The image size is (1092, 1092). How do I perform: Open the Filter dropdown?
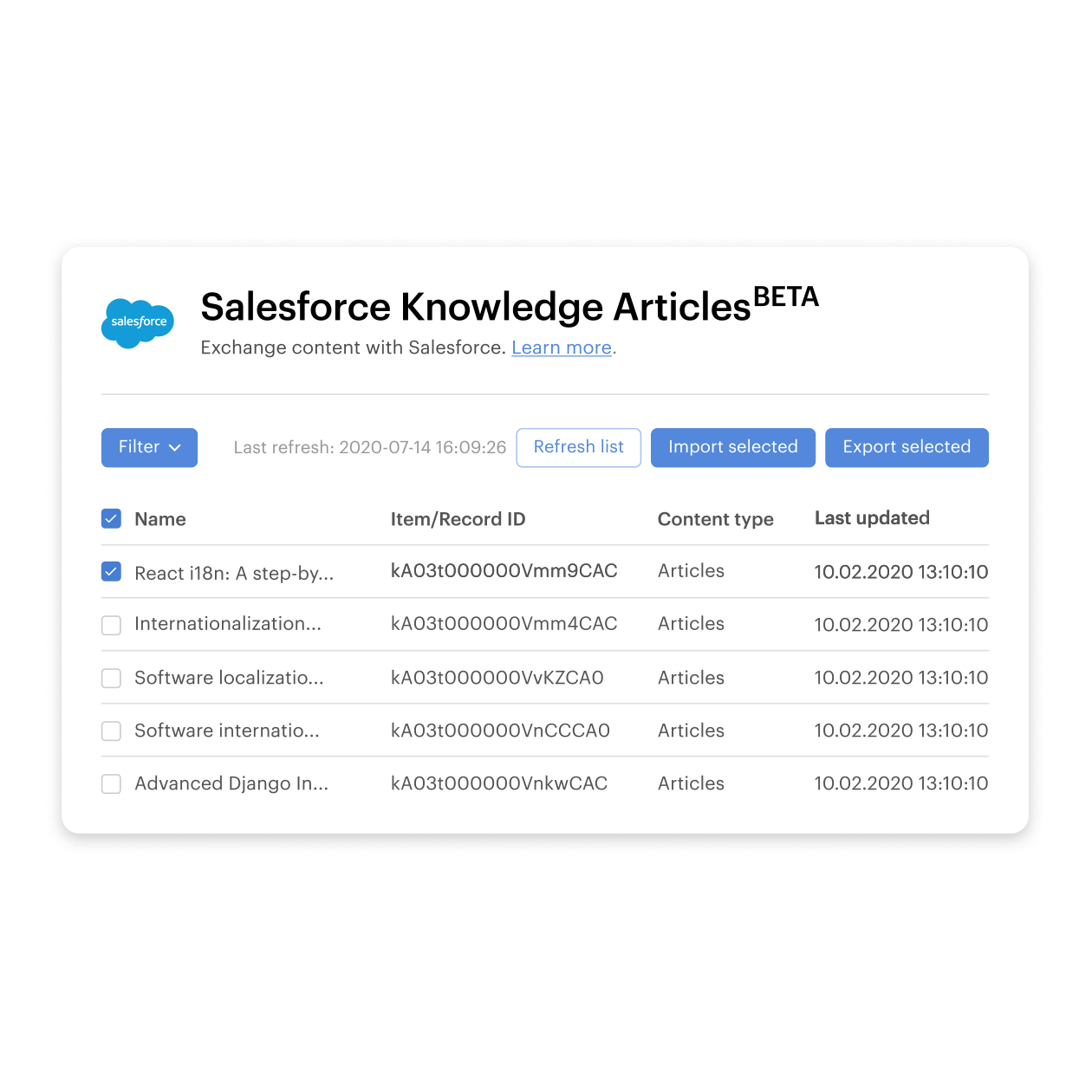tap(149, 447)
